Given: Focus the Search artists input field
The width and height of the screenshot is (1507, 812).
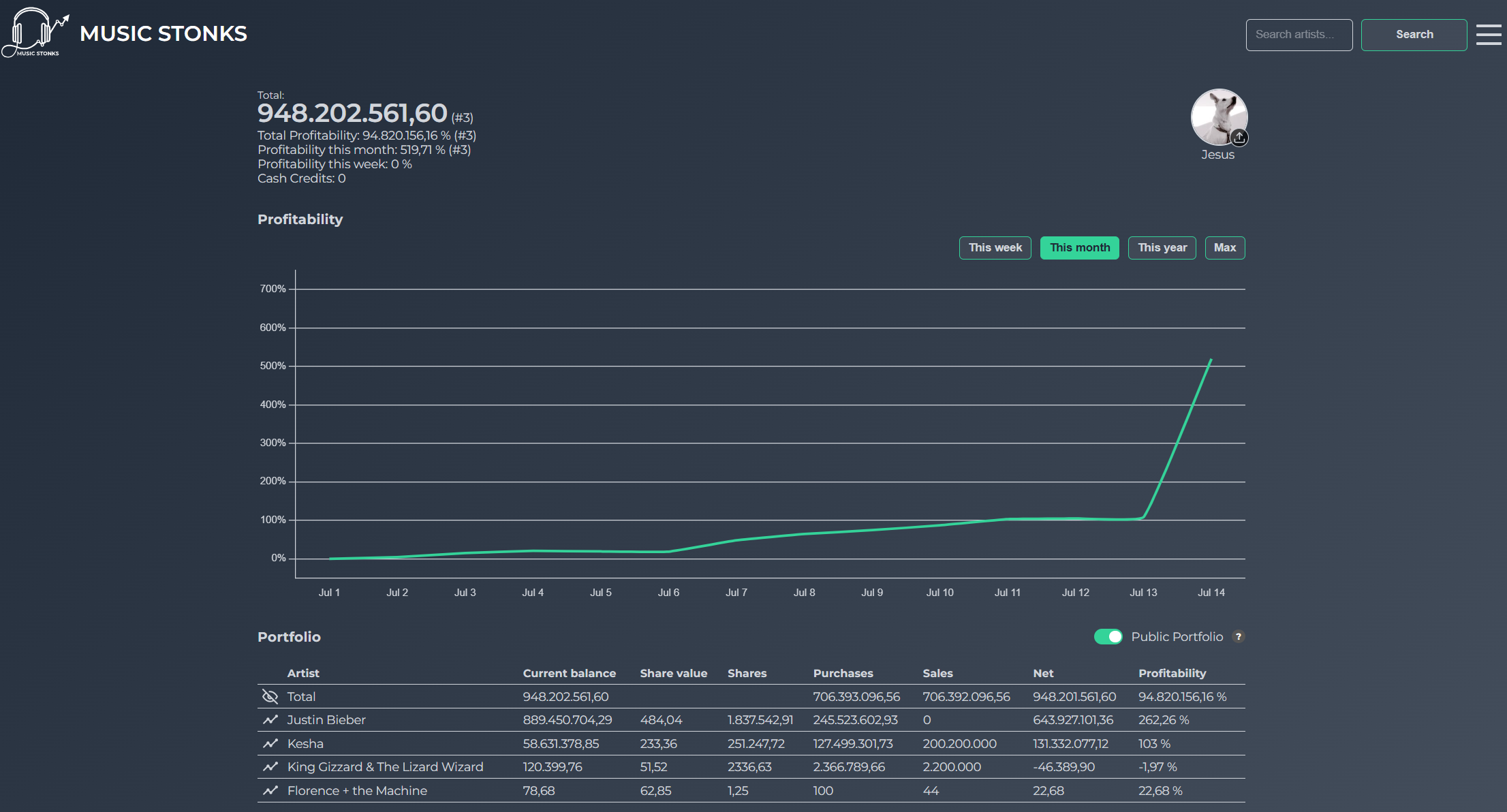Looking at the screenshot, I should [1299, 35].
